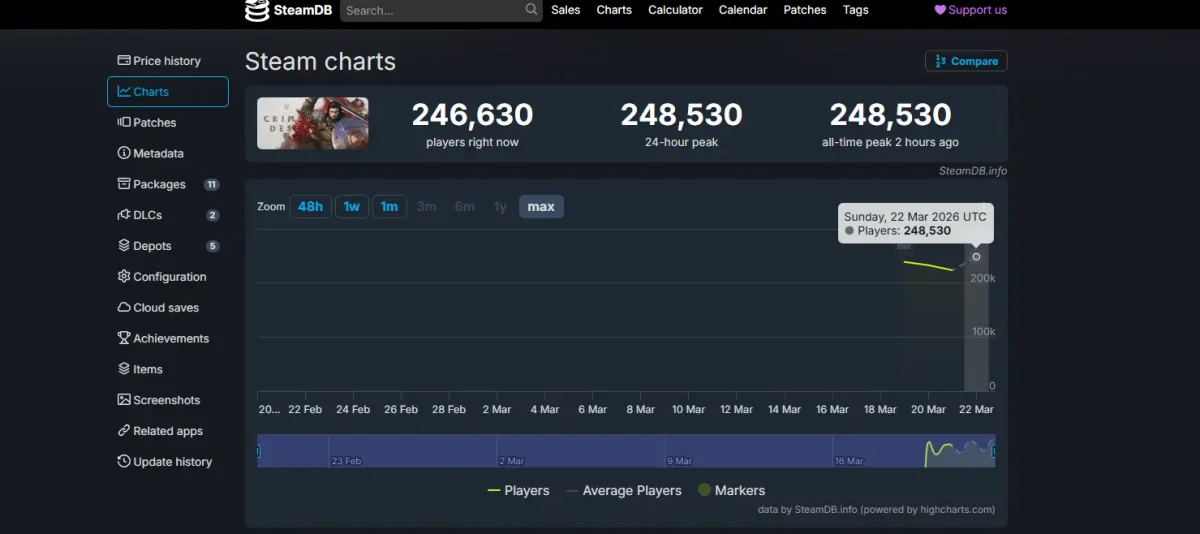The image size is (1200, 534).
Task: Click the Achievements trophy icon
Action: (x=124, y=338)
